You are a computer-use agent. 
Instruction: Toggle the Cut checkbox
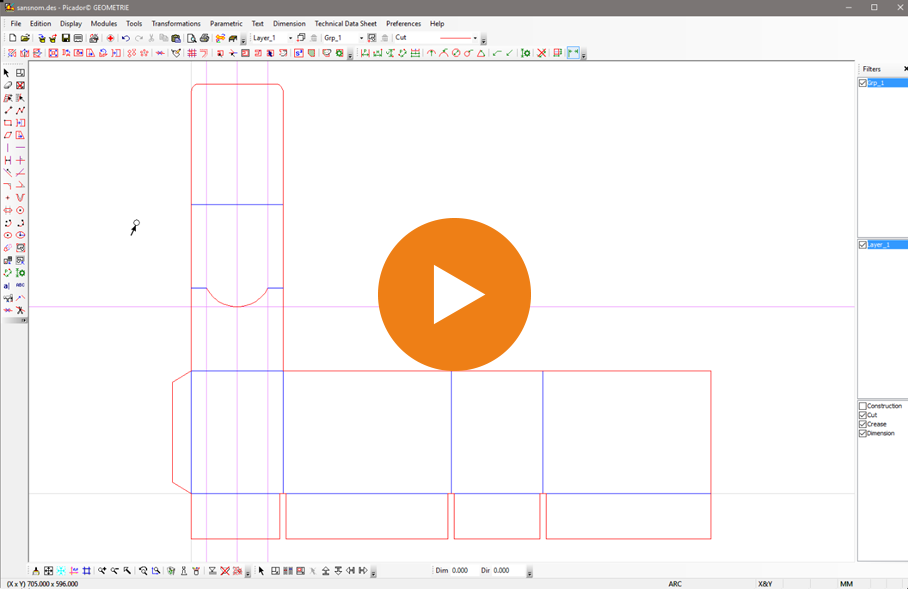863,415
